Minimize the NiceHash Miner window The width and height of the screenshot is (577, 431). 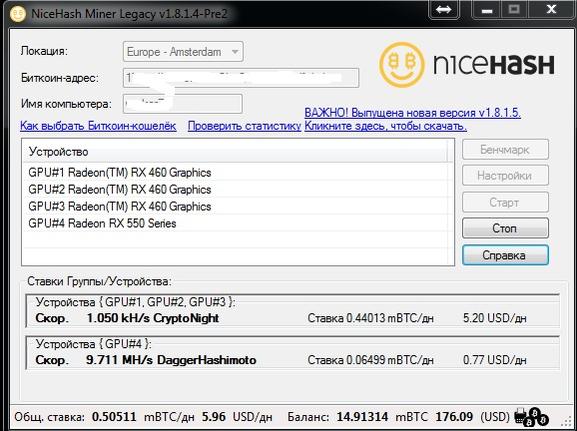pos(486,10)
